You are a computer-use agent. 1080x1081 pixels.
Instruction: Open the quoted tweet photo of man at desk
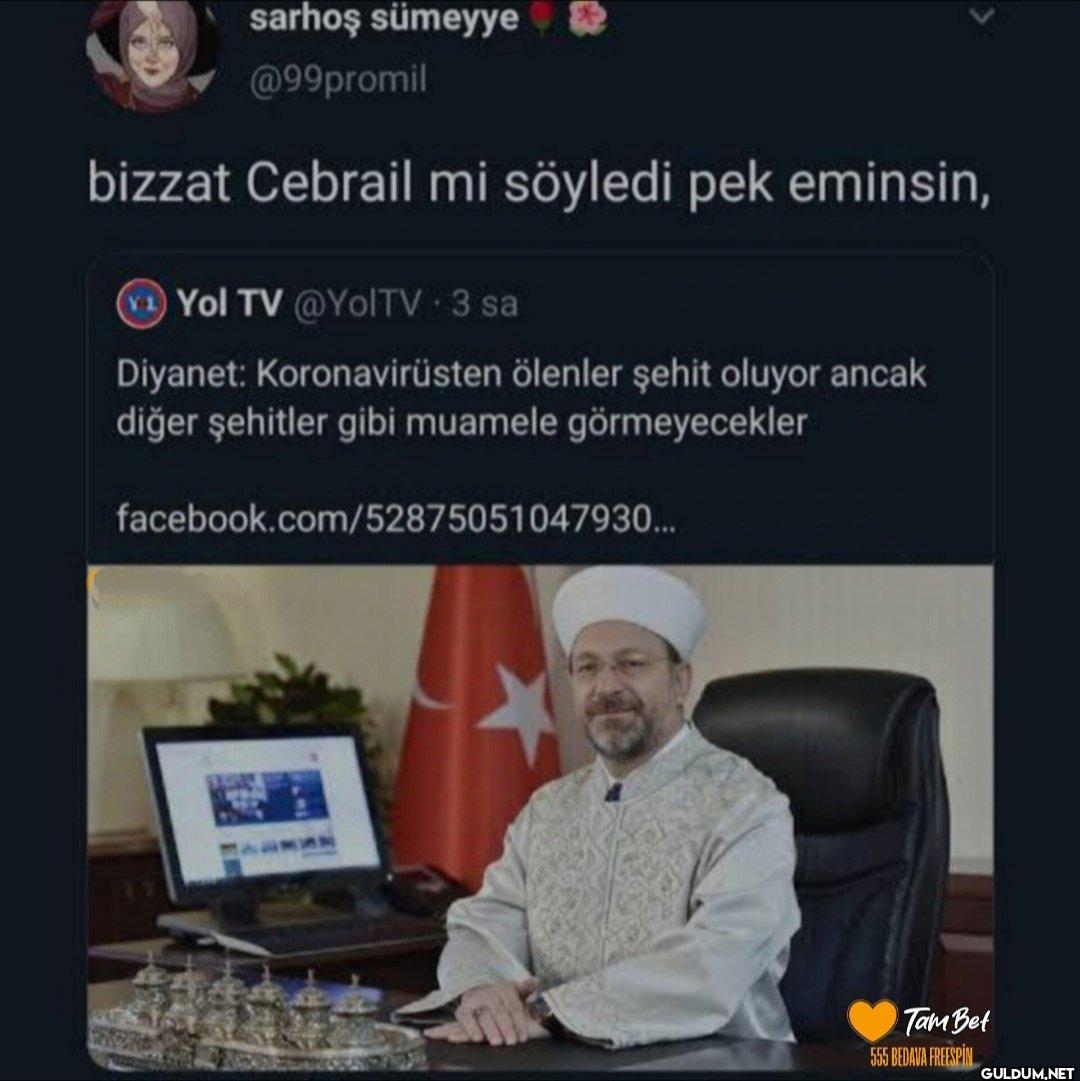click(x=540, y=818)
